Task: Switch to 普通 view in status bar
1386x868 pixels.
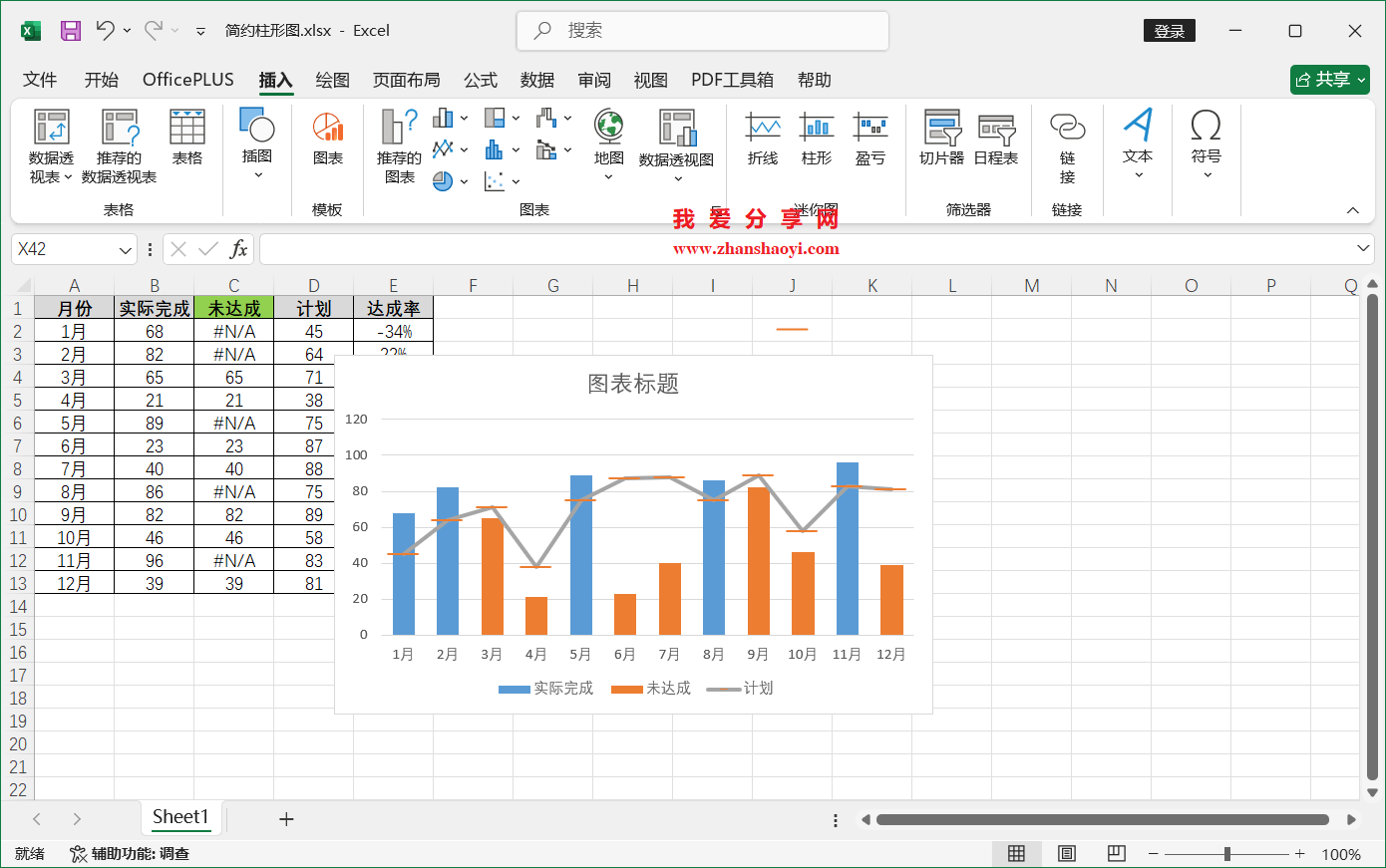Action: click(x=1016, y=853)
